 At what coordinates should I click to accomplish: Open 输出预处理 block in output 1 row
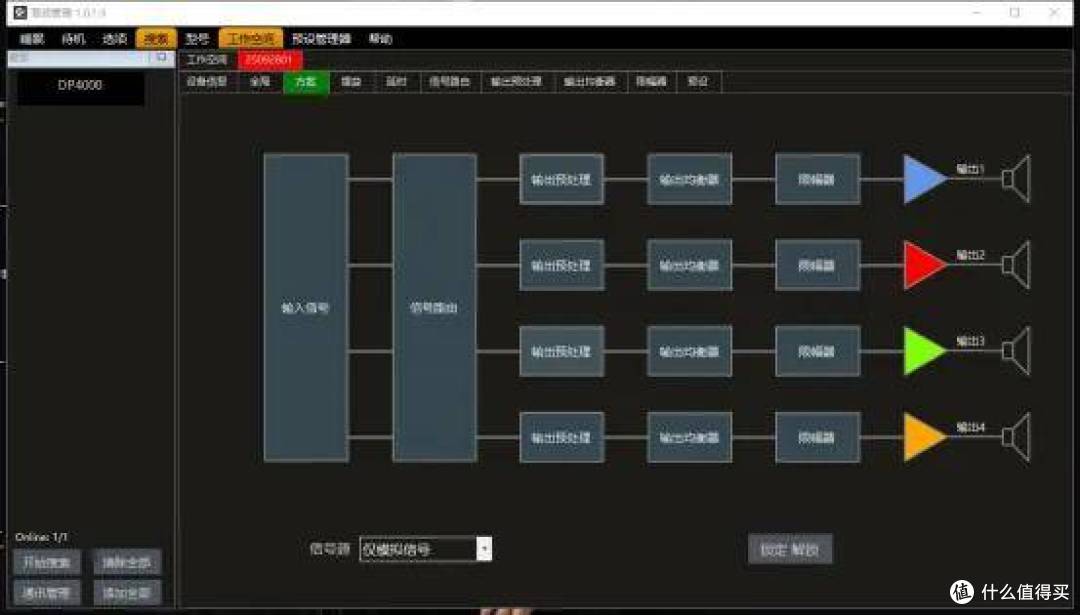pyautogui.click(x=561, y=179)
